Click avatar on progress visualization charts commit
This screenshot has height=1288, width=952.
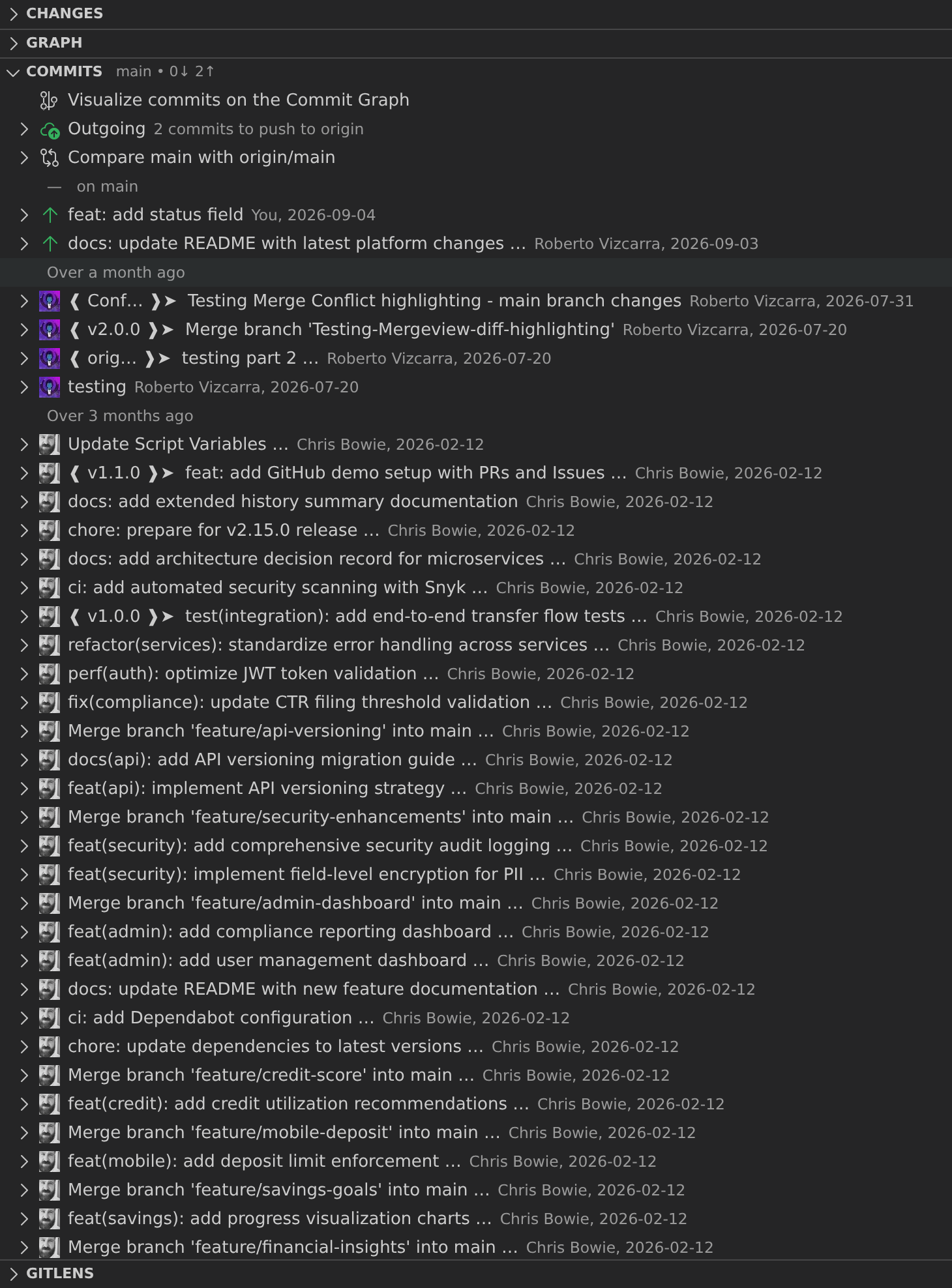coord(50,1219)
